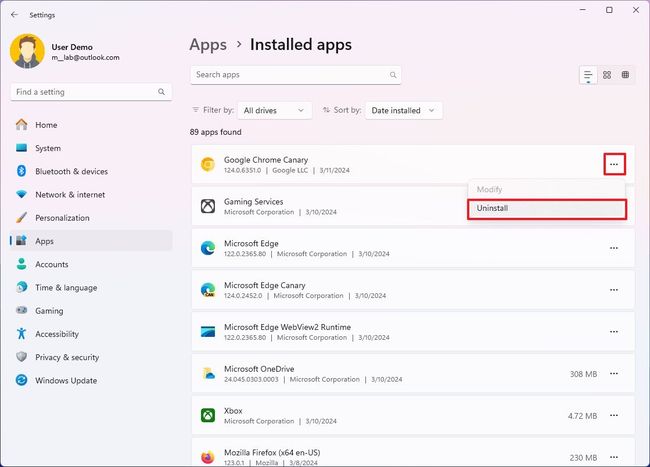Viewport: 650px width, 467px height.
Task: Click the Find a setting search box
Action: point(90,92)
